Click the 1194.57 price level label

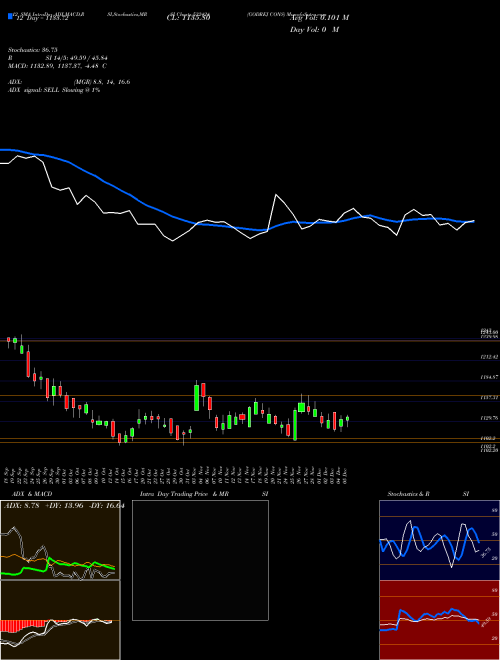(489, 377)
